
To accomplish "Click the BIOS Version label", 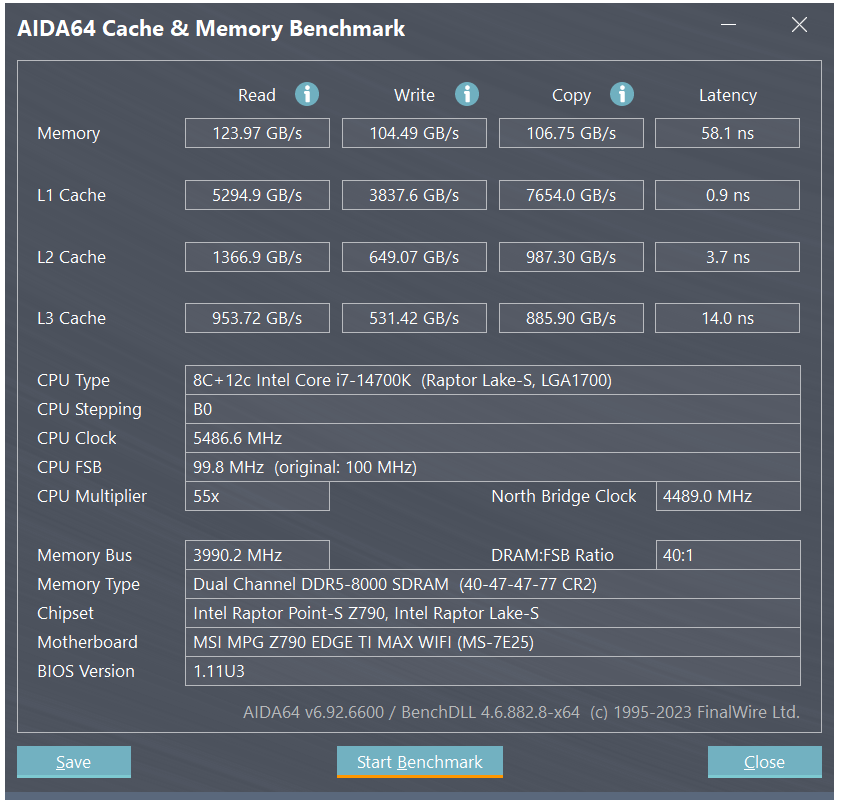I will pyautogui.click(x=86, y=672).
